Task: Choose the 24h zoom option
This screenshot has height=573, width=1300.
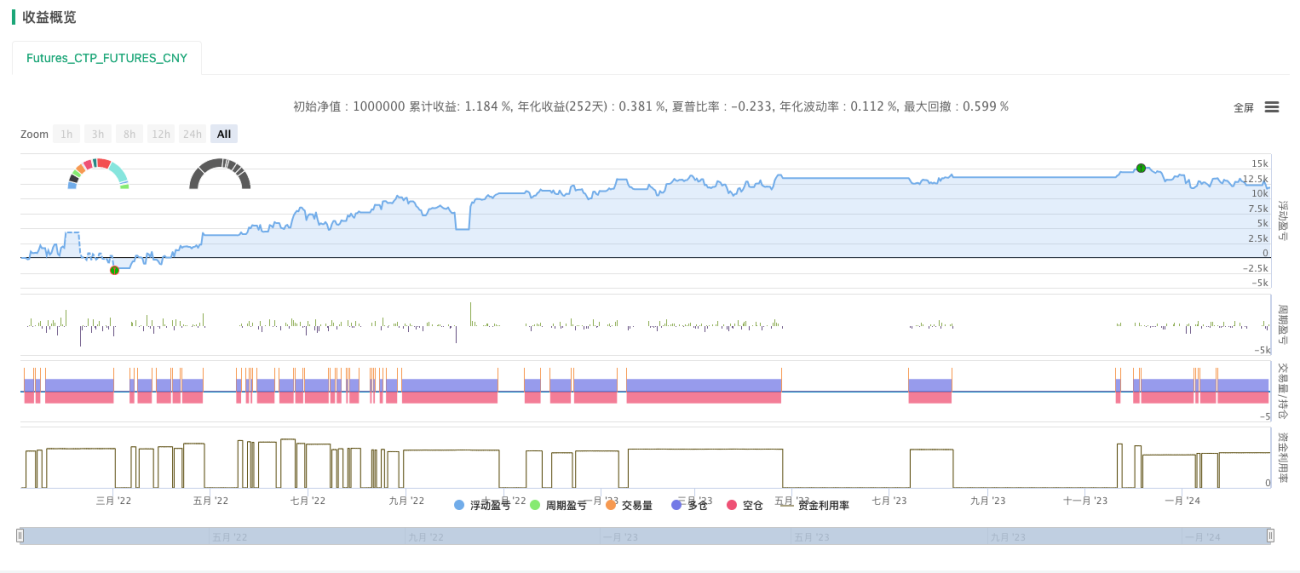Action: coord(192,134)
